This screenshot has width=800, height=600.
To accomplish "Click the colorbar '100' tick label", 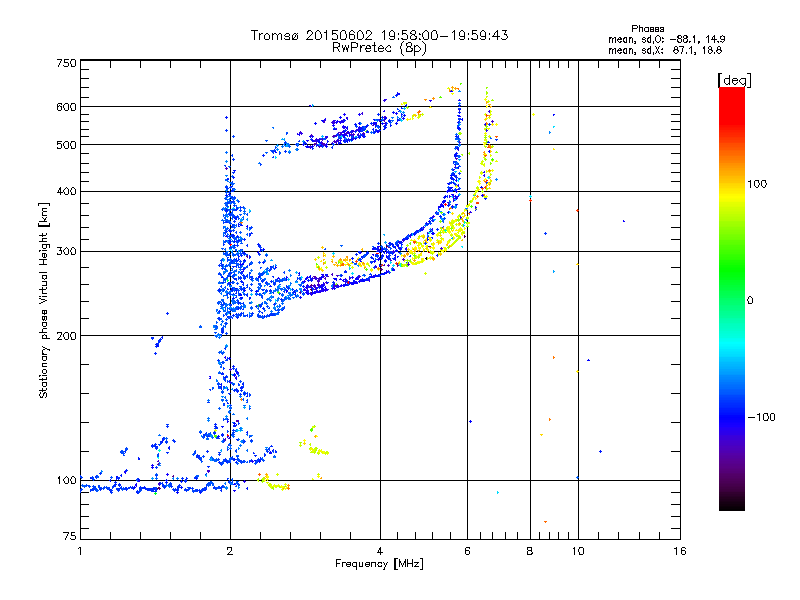I will (x=757, y=184).
